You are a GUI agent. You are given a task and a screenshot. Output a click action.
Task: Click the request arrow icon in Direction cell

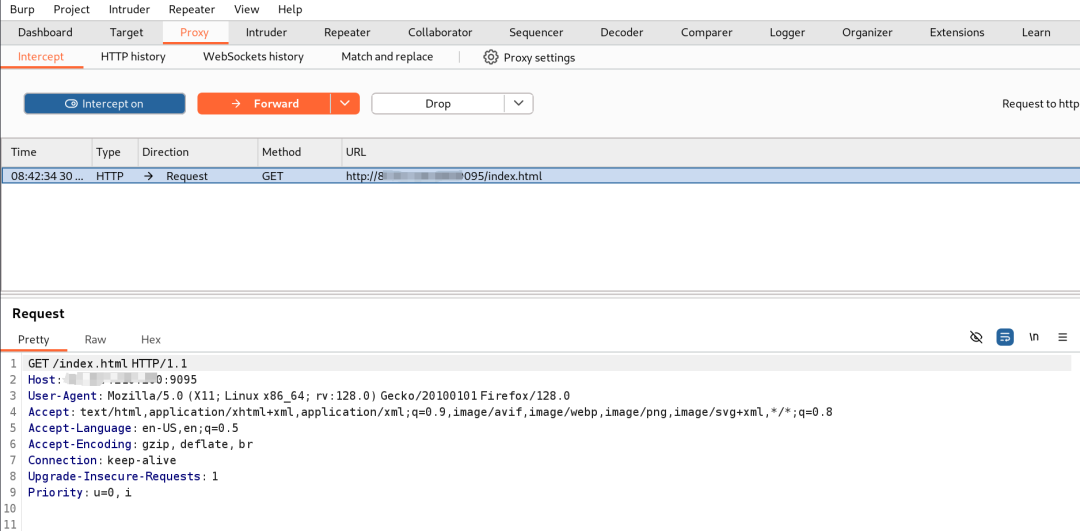pyautogui.click(x=148, y=176)
